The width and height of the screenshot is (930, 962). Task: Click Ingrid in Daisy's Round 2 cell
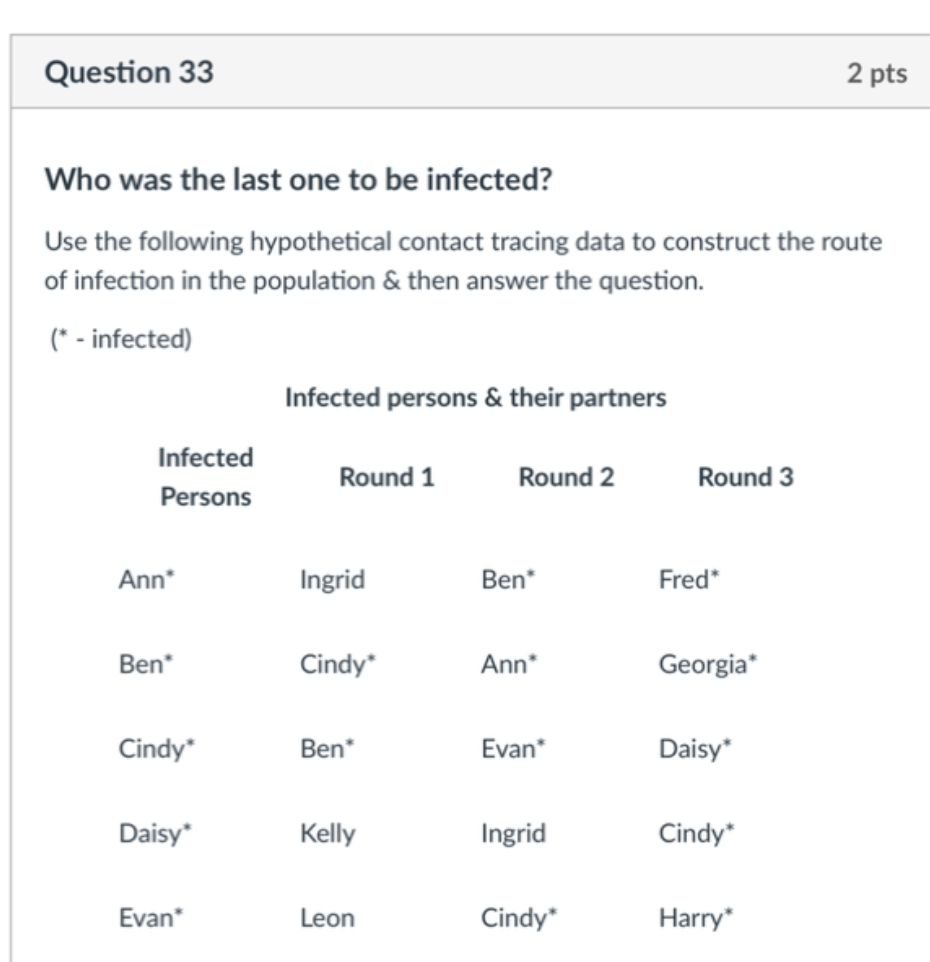tap(513, 834)
